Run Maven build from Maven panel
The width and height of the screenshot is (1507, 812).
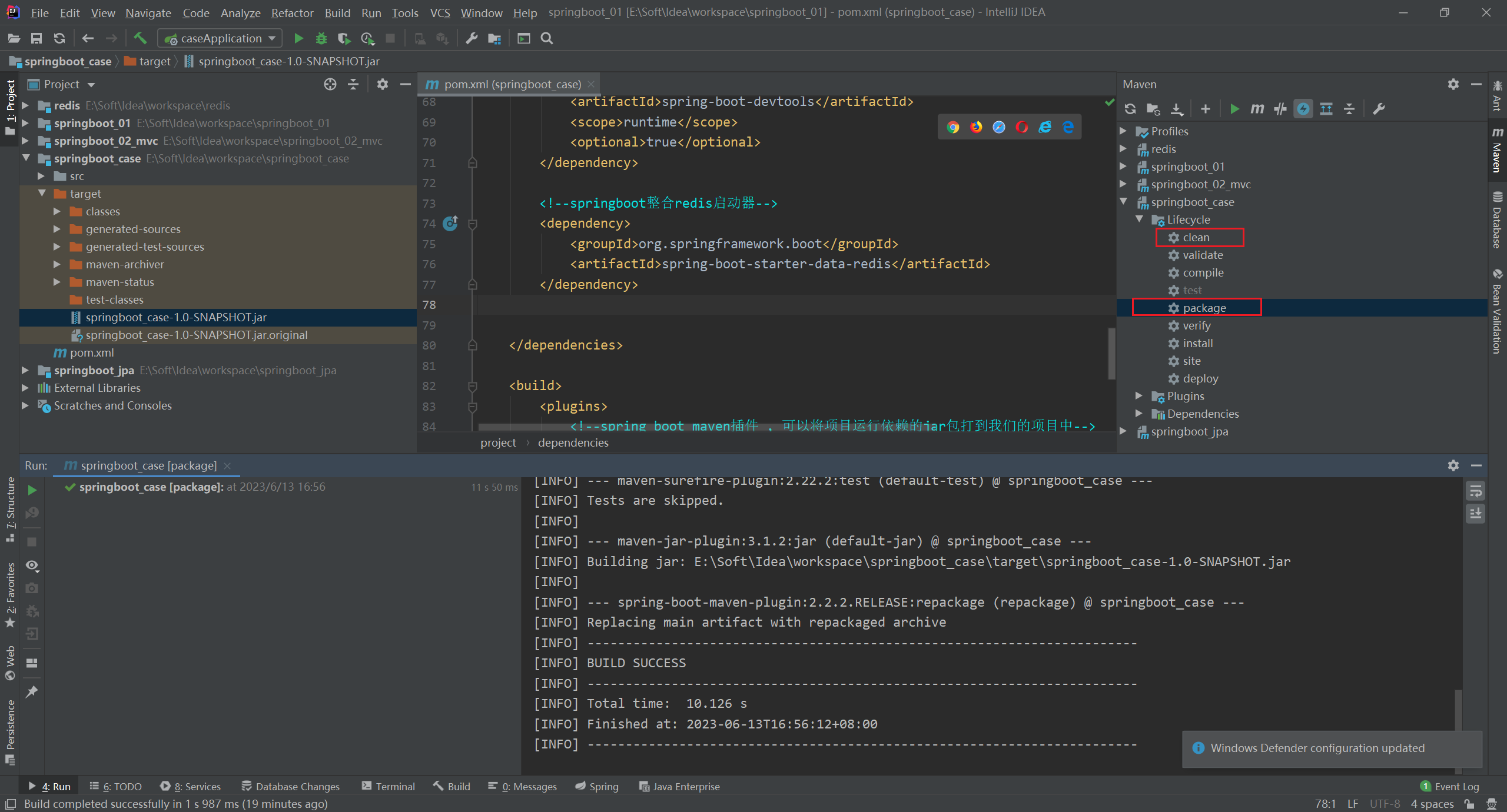[1234, 109]
